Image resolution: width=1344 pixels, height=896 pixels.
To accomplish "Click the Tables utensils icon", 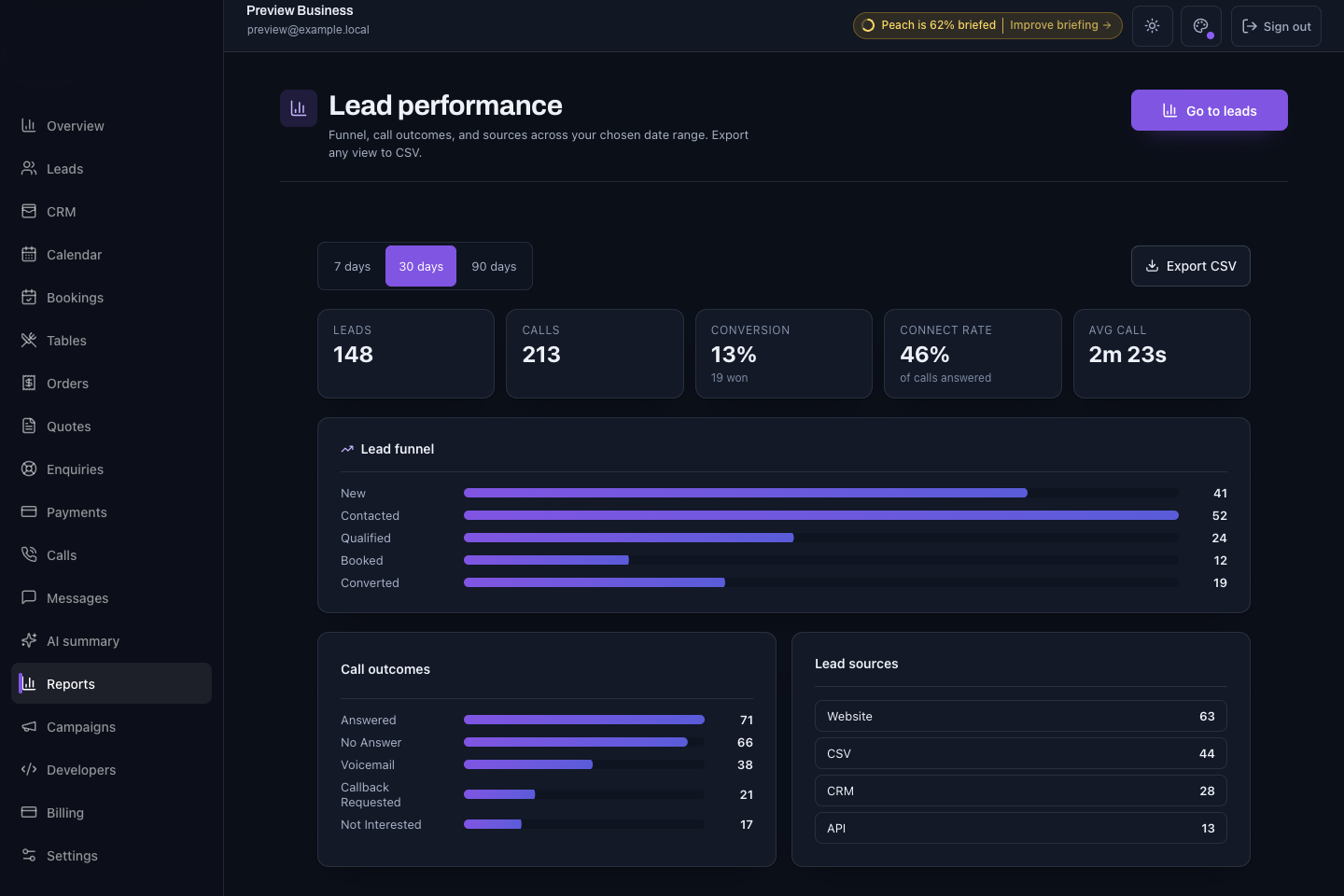I will click(29, 340).
